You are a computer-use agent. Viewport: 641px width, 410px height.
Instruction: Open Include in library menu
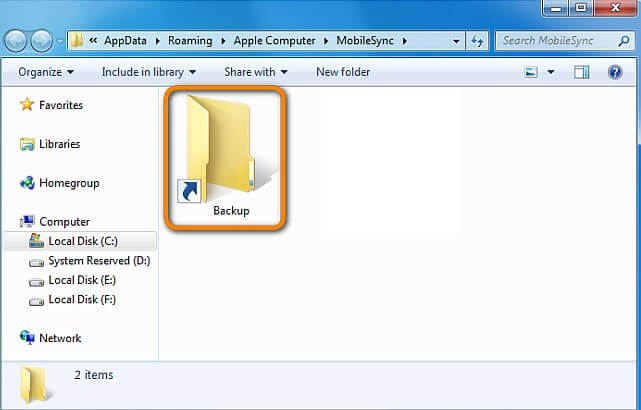click(x=149, y=72)
